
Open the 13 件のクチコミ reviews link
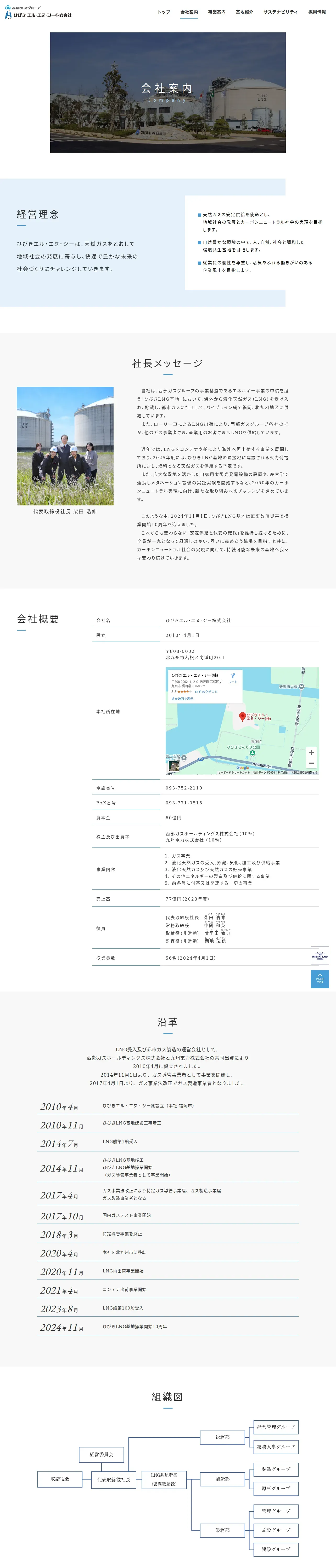[x=206, y=692]
